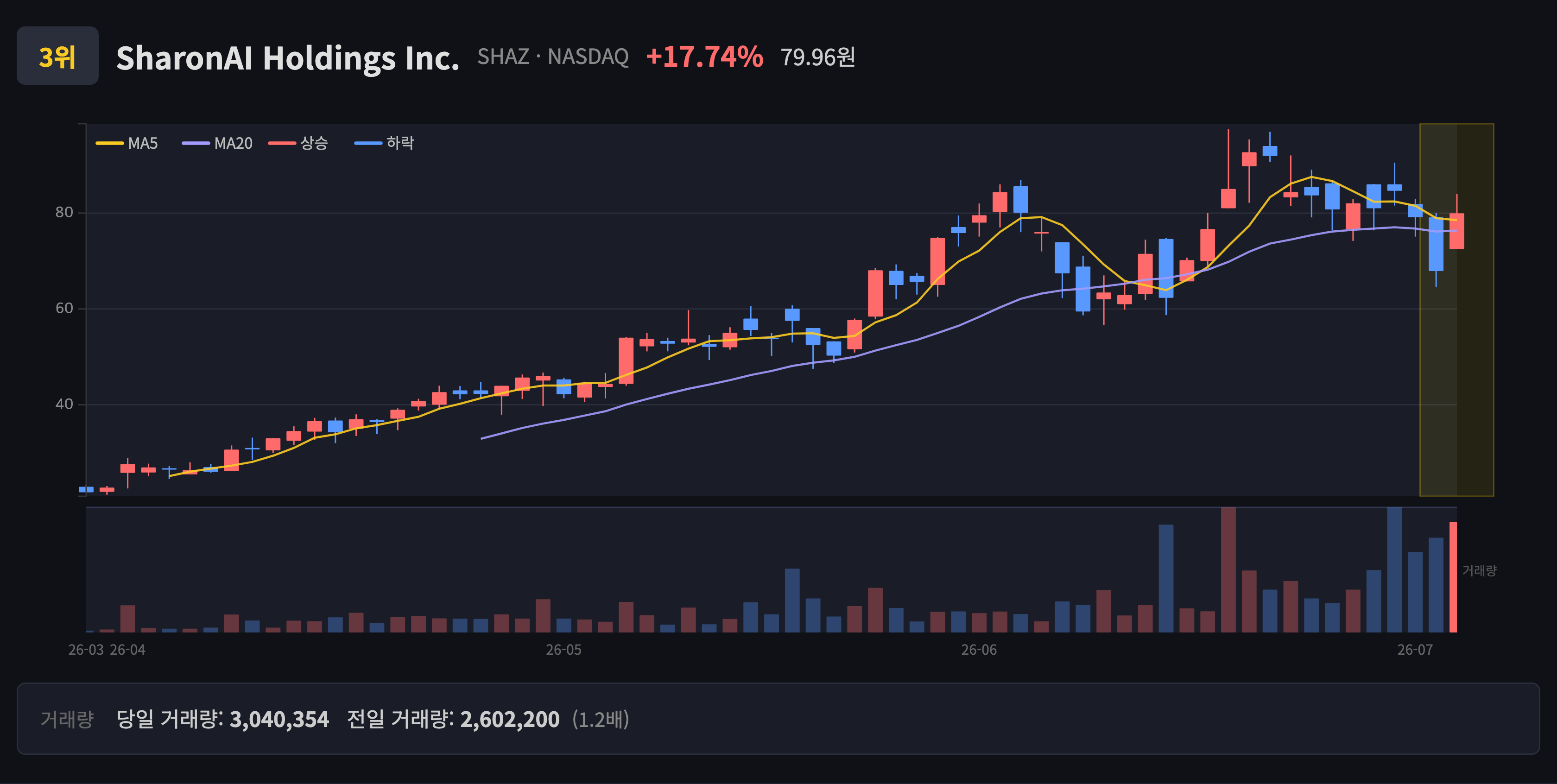
Task: Click the 26-06 date axis label
Action: tap(979, 650)
